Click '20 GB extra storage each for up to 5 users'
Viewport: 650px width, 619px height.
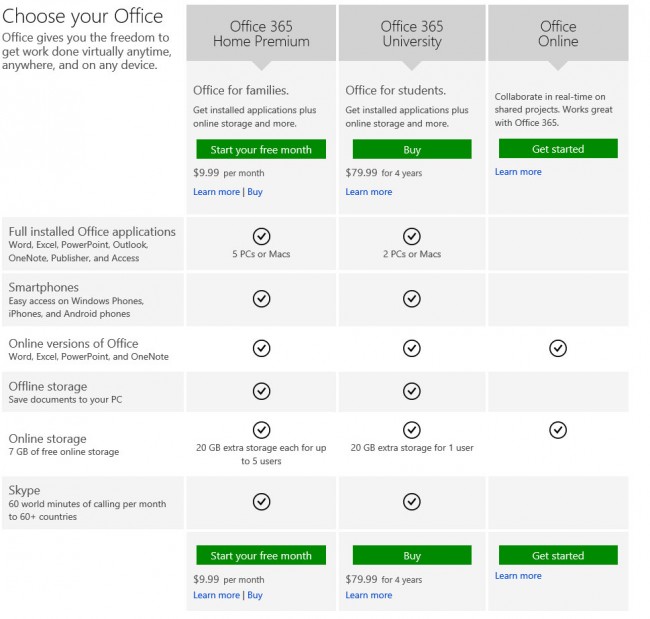click(x=261, y=454)
